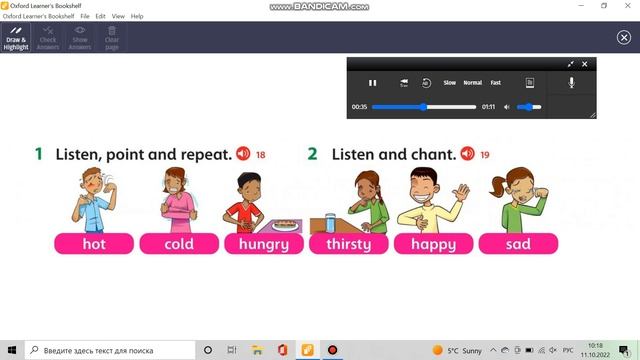The height and width of the screenshot is (360, 640).
Task: Close the activity with the circled X
Action: (x=624, y=38)
